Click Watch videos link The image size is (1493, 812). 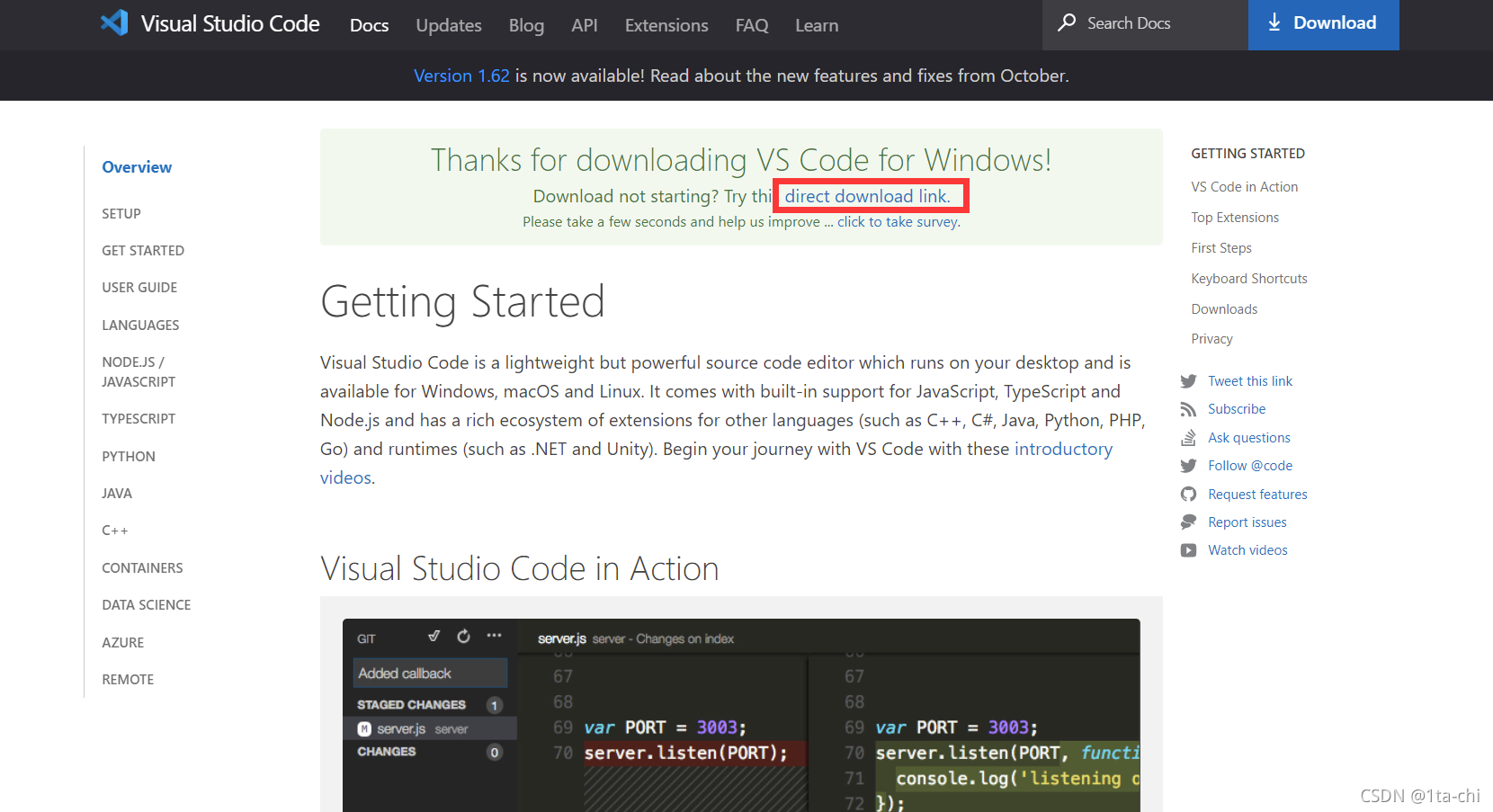(1247, 550)
